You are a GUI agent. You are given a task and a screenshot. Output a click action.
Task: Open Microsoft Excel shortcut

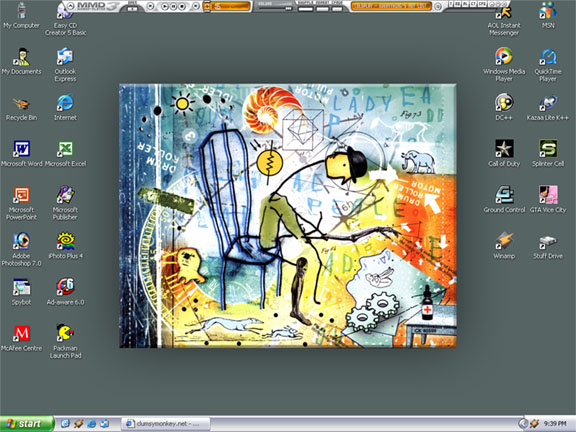coord(65,154)
